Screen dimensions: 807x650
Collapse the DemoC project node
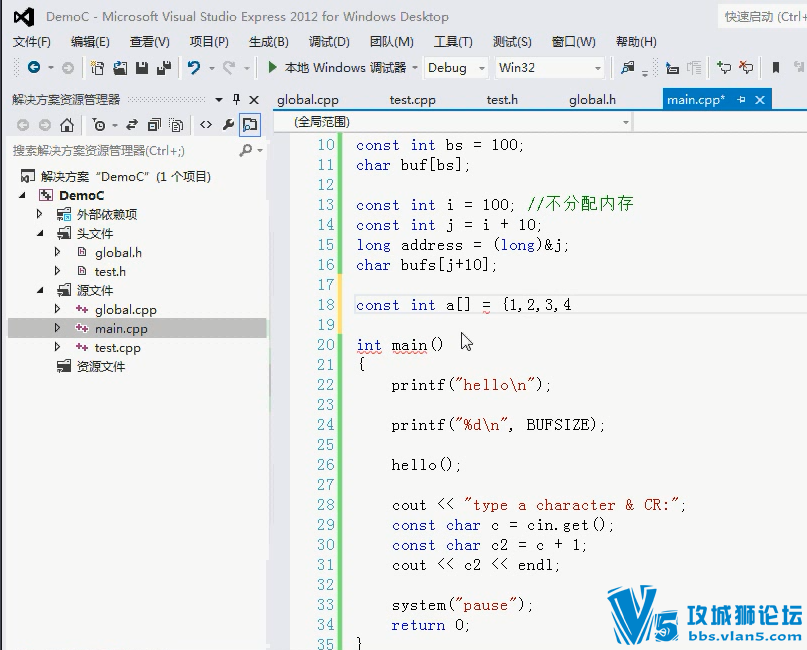pyautogui.click(x=22, y=196)
